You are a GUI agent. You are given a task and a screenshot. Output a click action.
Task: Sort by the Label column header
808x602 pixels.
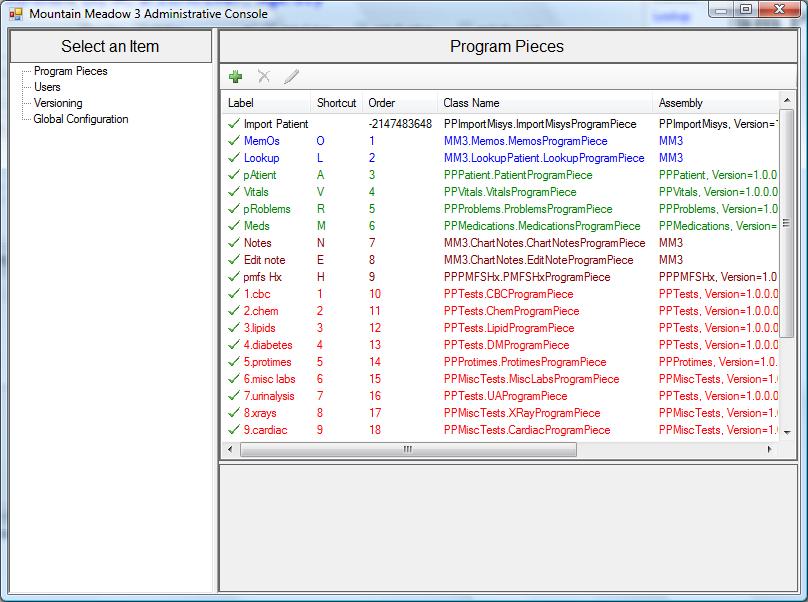[266, 103]
